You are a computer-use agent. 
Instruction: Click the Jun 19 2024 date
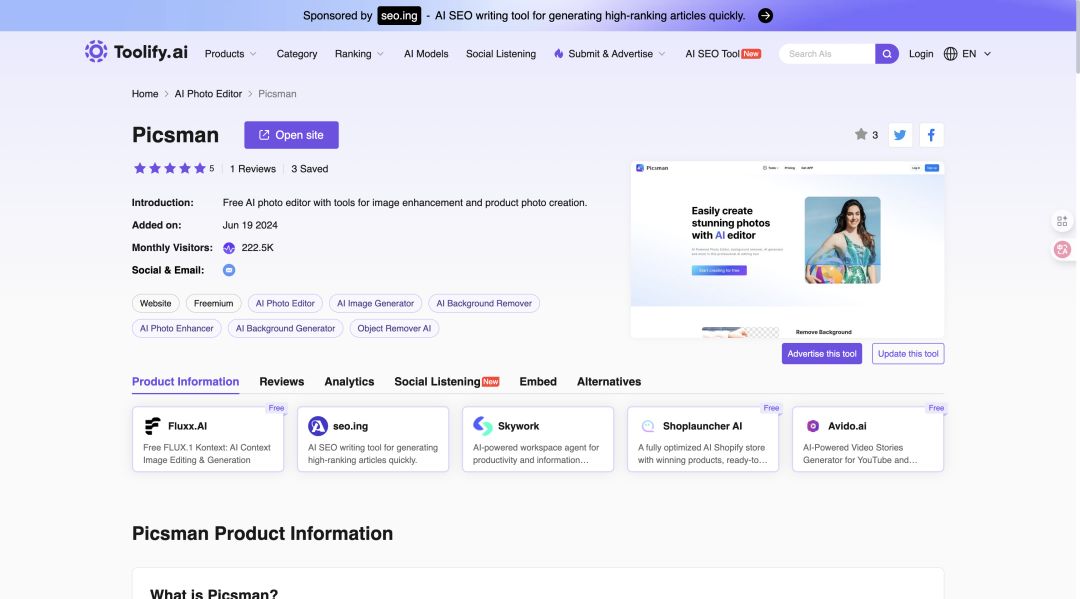coord(250,225)
